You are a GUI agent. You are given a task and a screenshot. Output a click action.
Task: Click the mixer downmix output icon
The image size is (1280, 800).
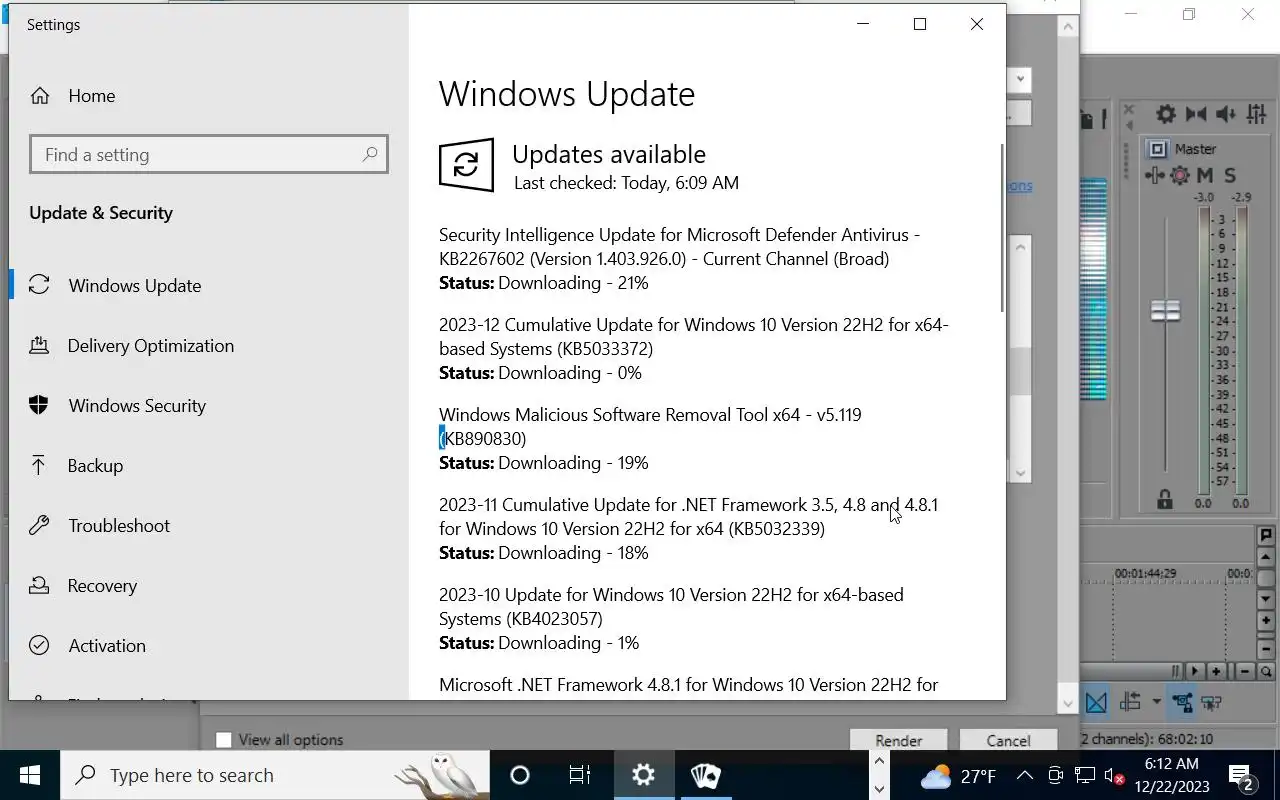1196,114
